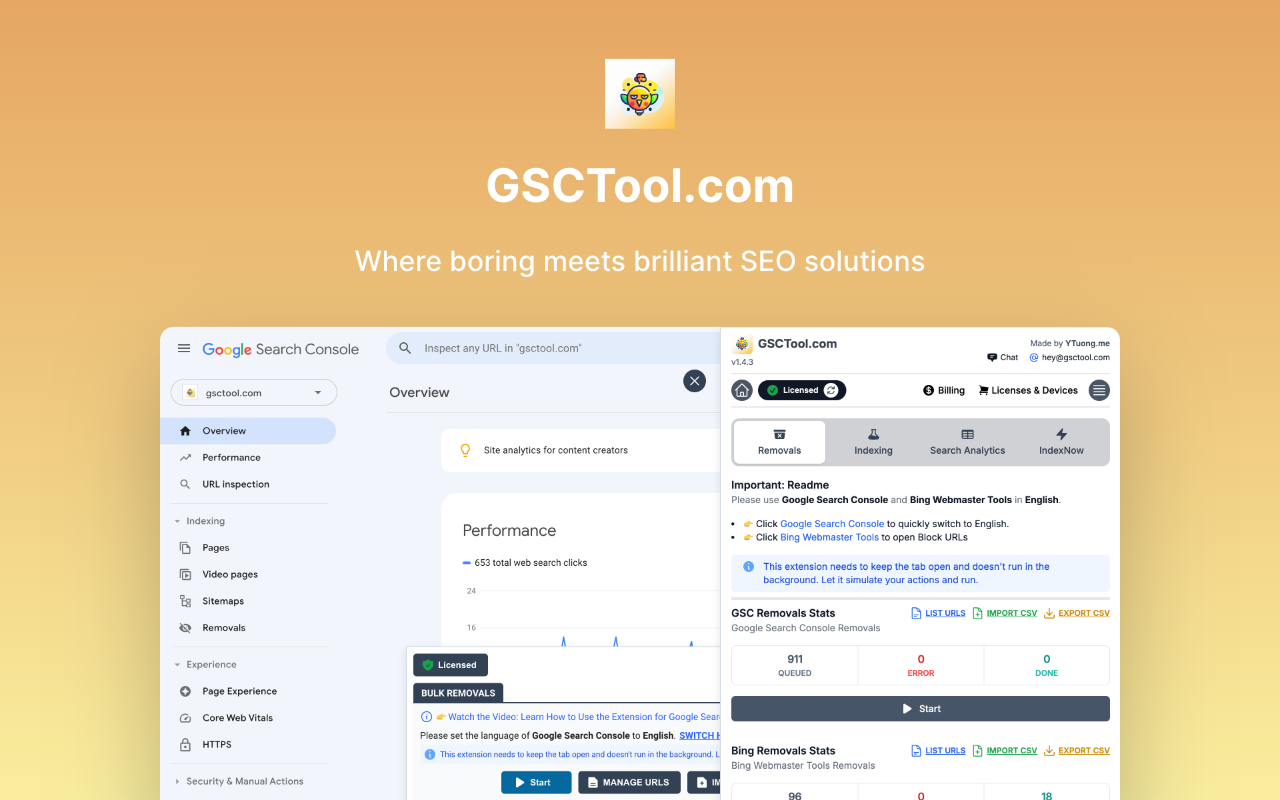The width and height of the screenshot is (1280, 800).
Task: Switch to the Search Analytics tab
Action: [x=967, y=442]
